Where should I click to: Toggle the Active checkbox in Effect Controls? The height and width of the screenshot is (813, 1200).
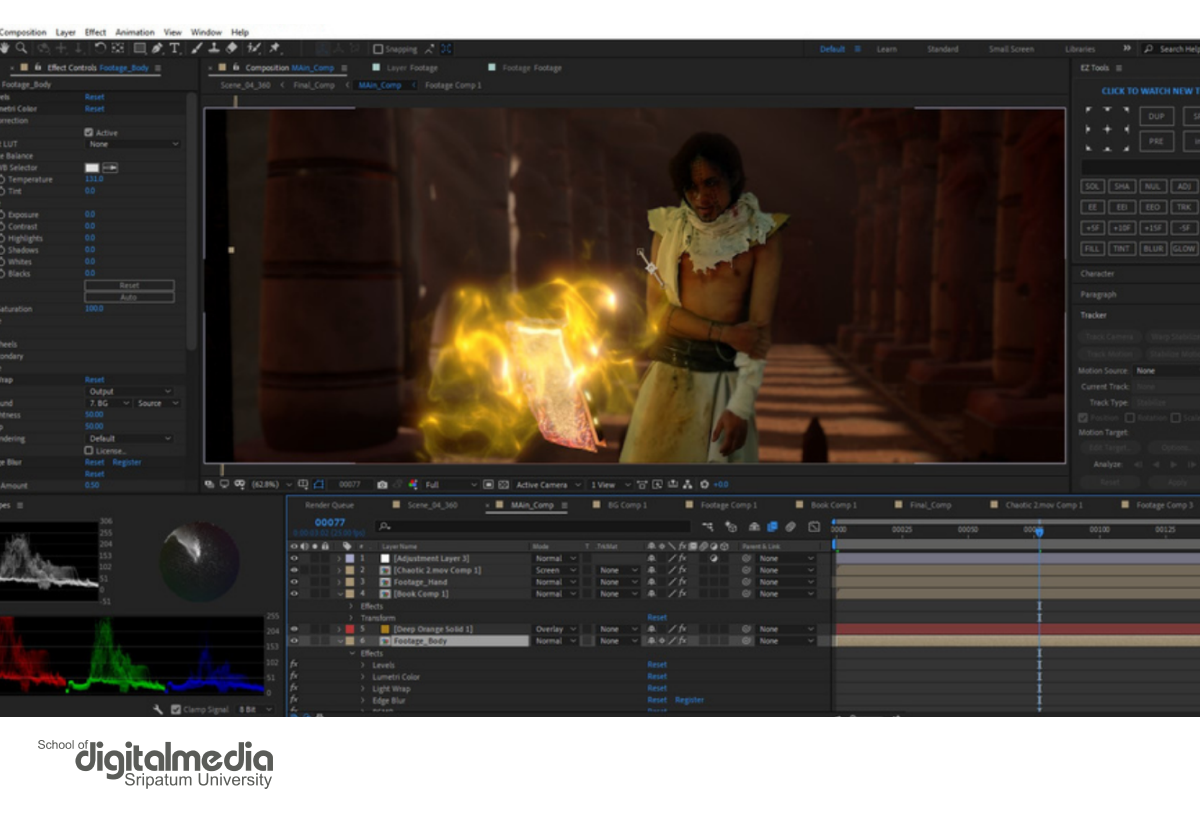point(89,132)
